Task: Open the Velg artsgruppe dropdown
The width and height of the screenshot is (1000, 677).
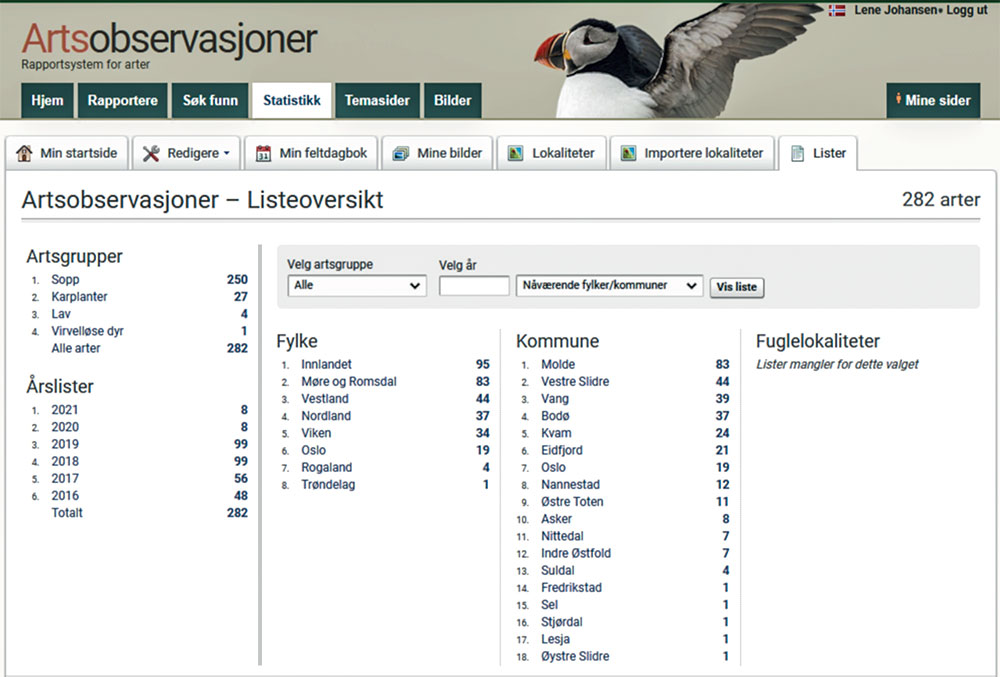Action: point(356,286)
